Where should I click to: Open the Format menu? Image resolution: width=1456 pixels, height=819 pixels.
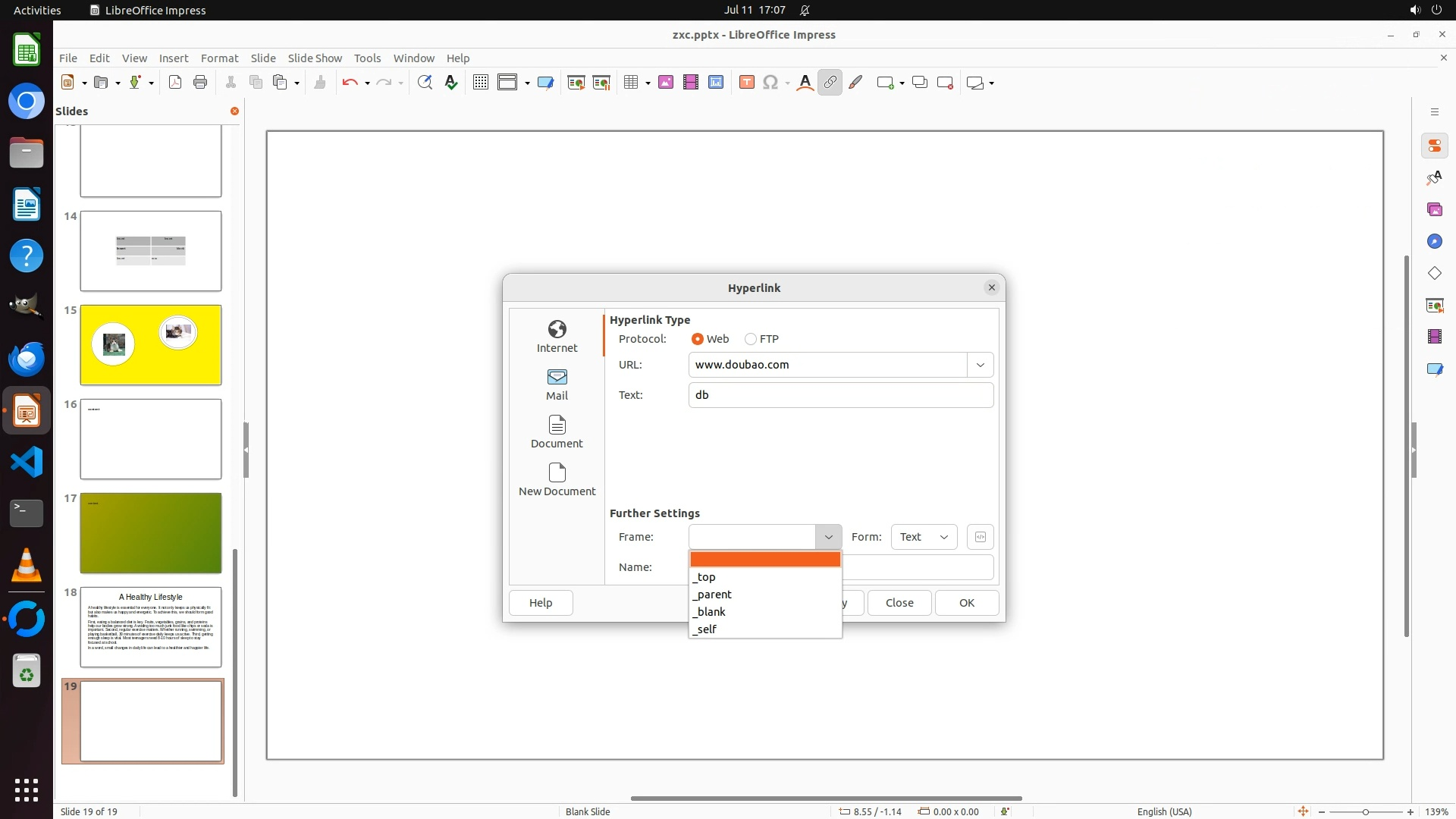pyautogui.click(x=219, y=58)
